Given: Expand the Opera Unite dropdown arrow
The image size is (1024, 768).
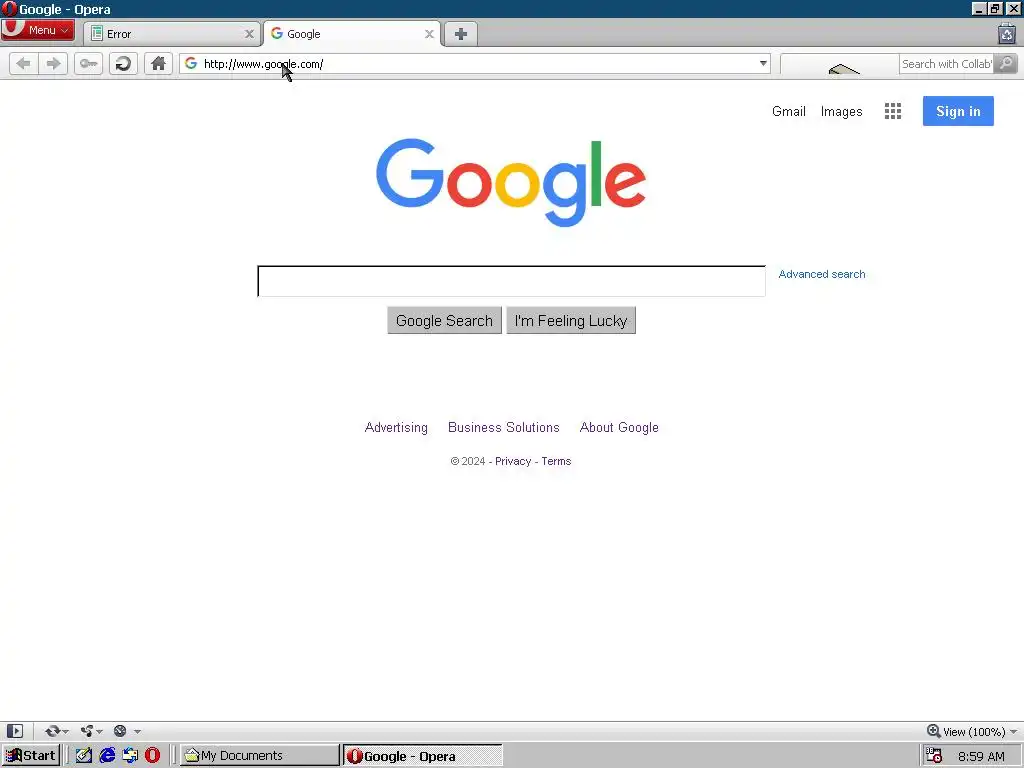Looking at the screenshot, I should coord(99,731).
